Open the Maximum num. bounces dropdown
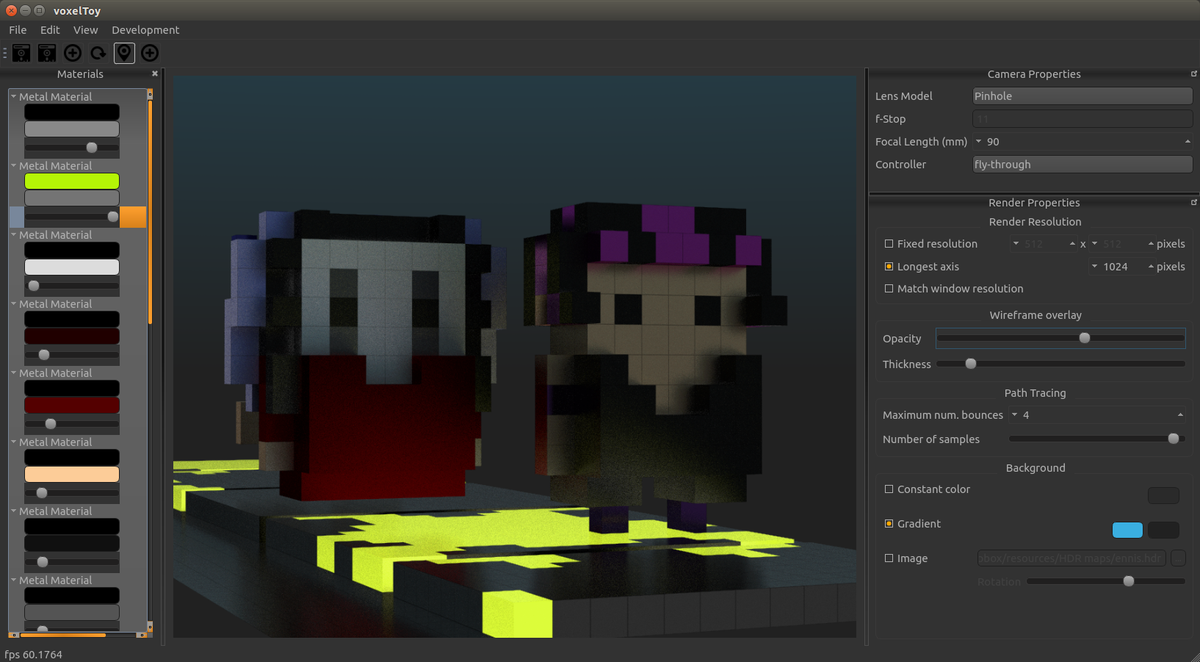 point(1016,414)
